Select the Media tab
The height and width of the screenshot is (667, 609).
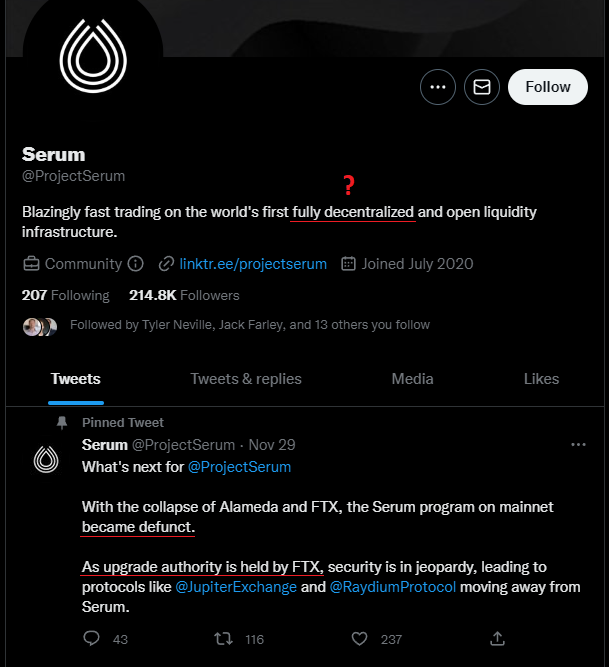pos(412,379)
